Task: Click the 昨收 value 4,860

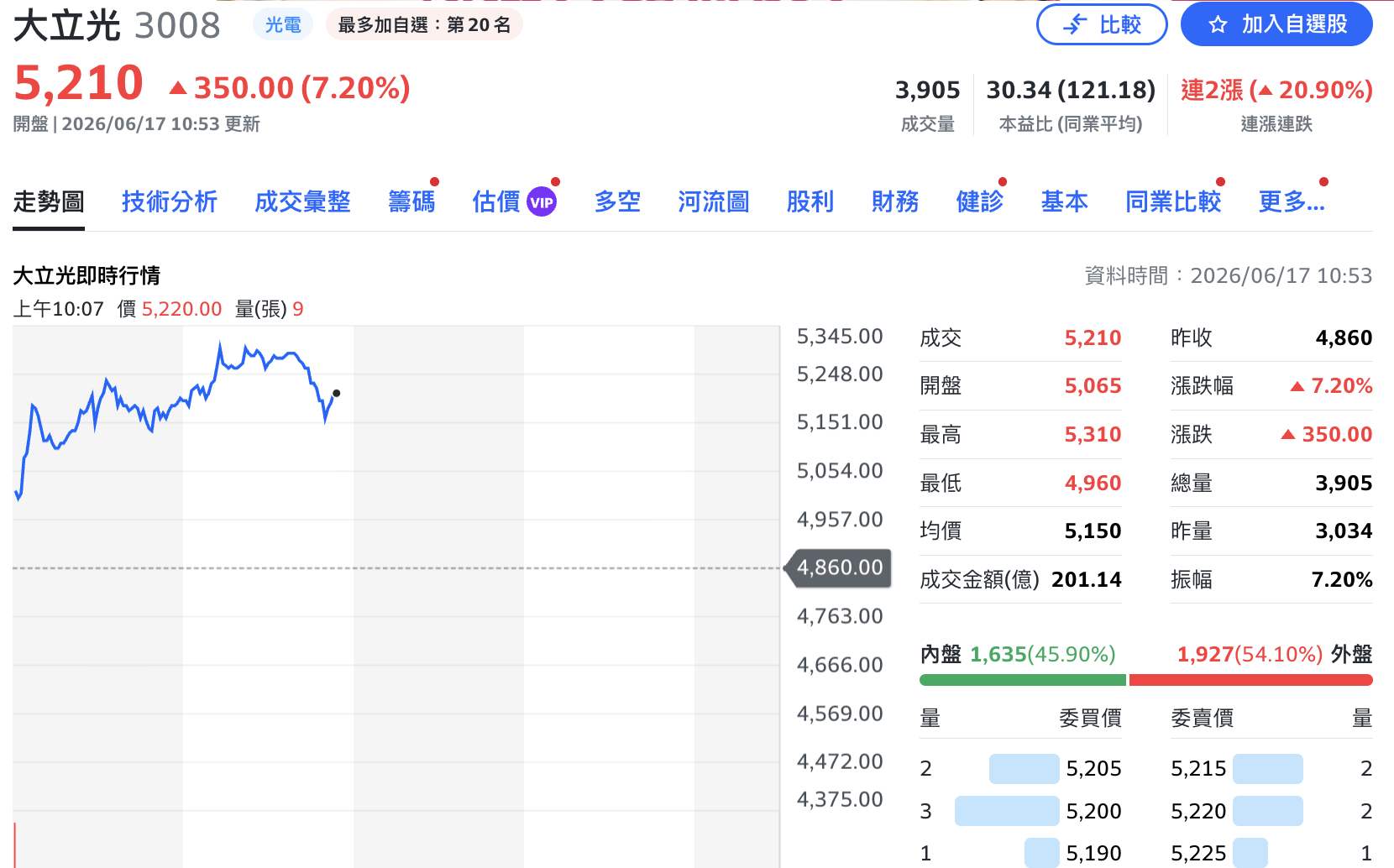Action: (1344, 338)
